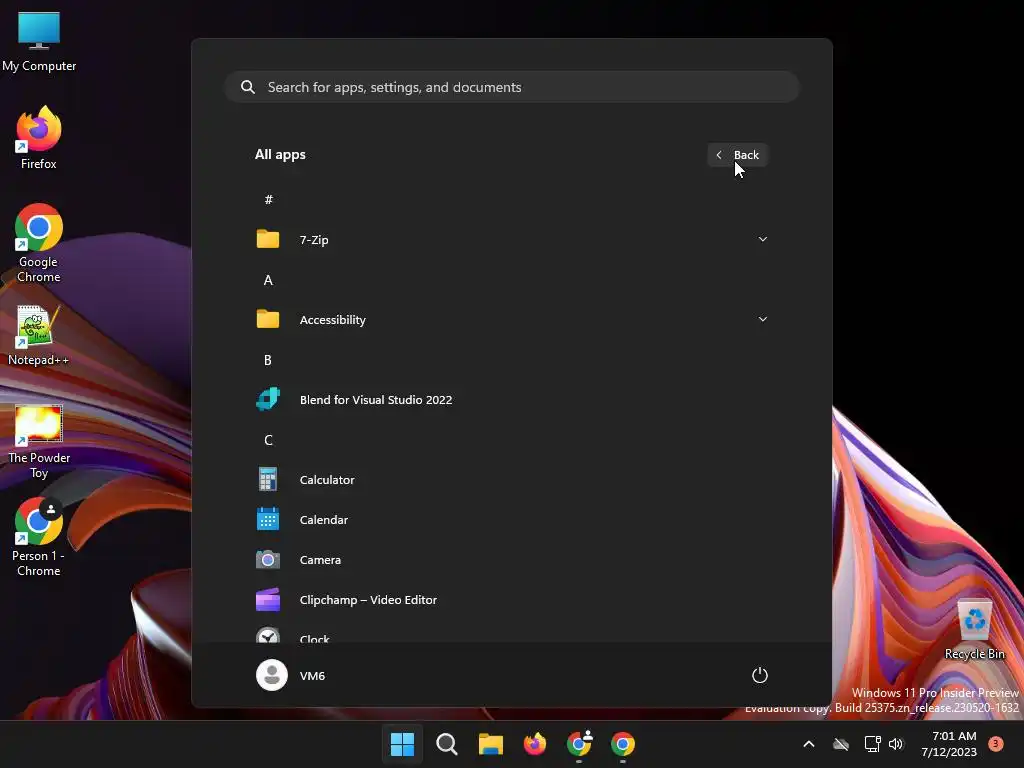The height and width of the screenshot is (768, 1024).
Task: Jump to letter via # header
Action: pyautogui.click(x=268, y=199)
